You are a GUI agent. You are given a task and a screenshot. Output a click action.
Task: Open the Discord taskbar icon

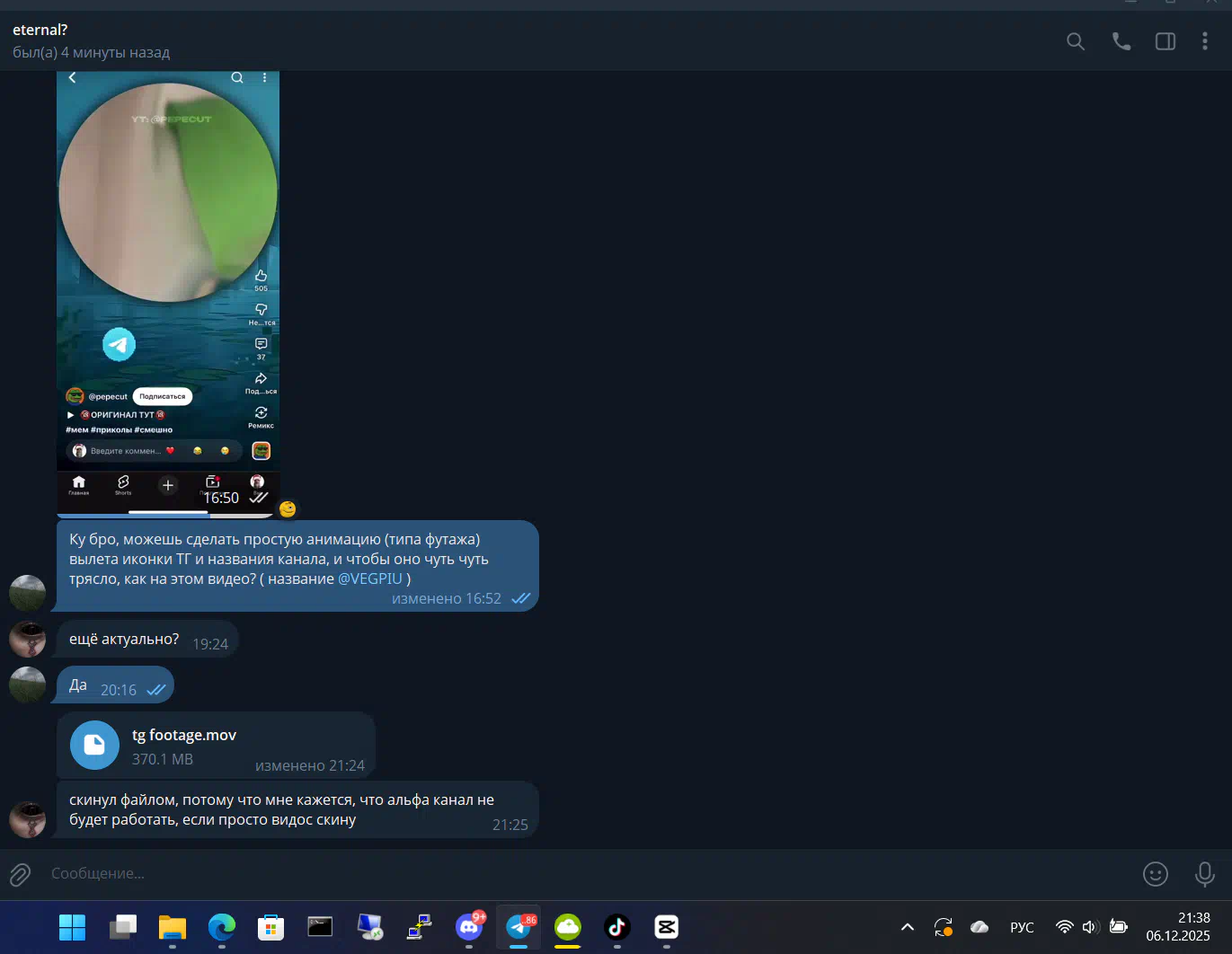point(469,927)
